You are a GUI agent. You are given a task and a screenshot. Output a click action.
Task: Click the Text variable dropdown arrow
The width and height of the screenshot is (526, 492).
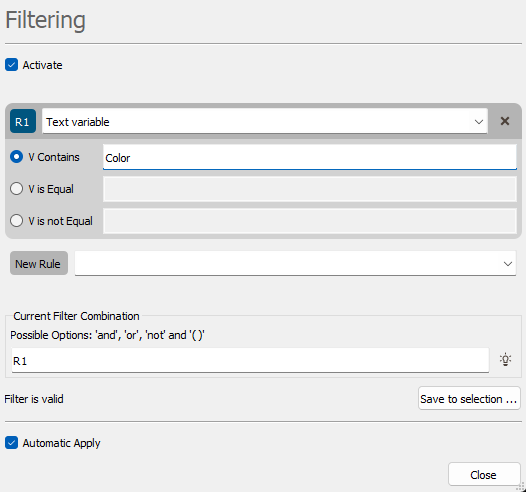pos(479,122)
